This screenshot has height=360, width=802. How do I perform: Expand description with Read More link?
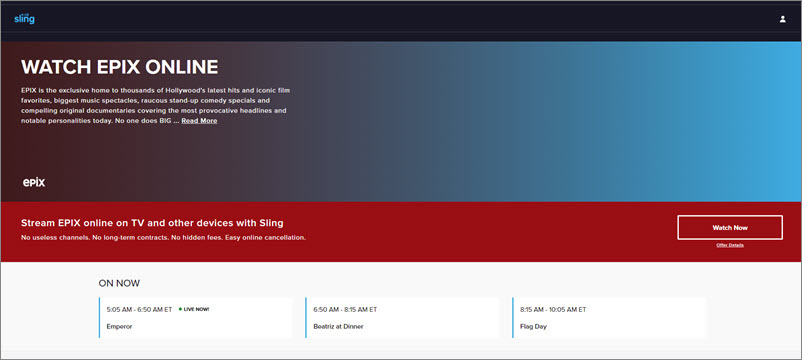tap(199, 121)
